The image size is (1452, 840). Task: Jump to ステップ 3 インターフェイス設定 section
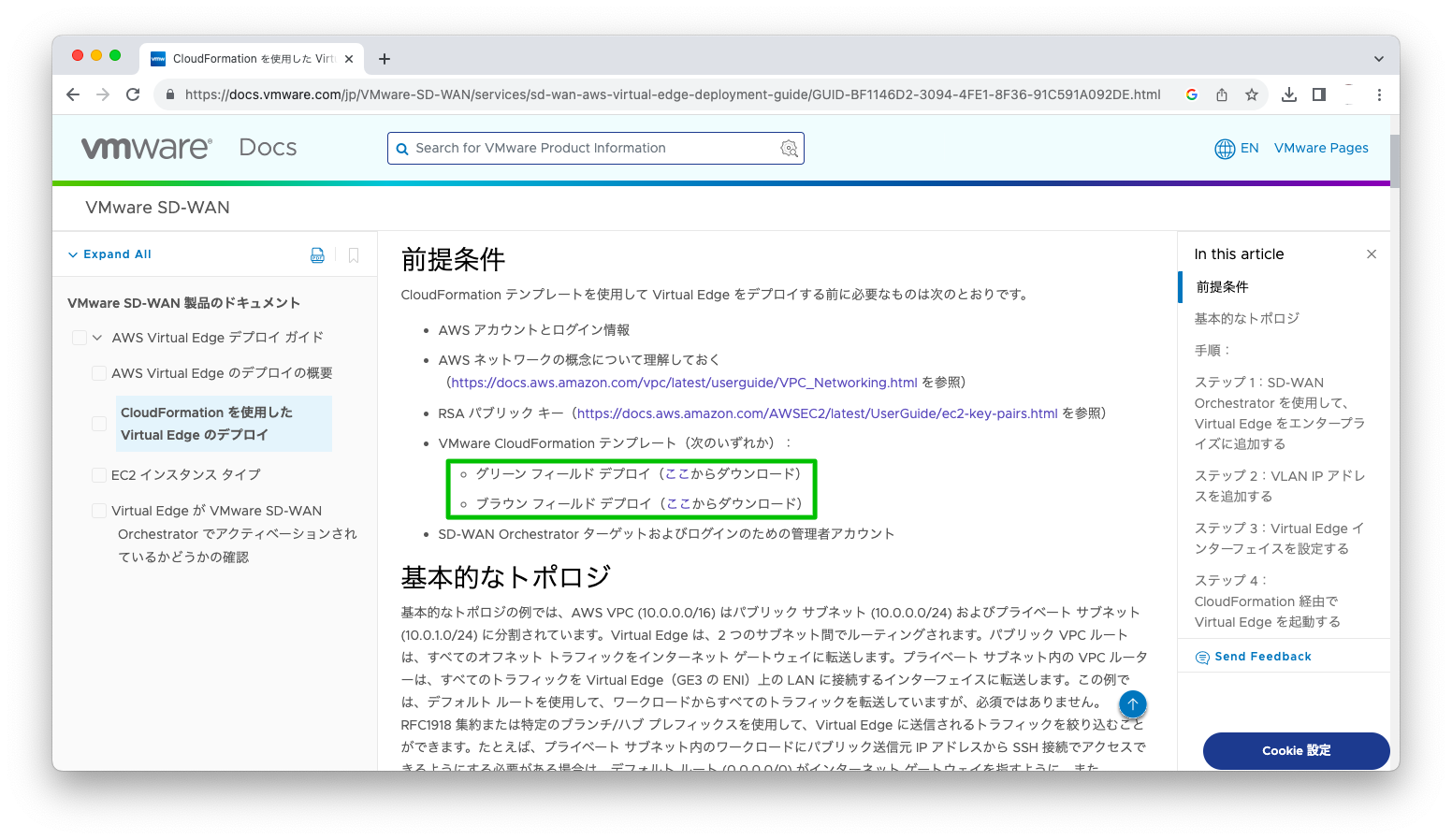(x=1280, y=539)
